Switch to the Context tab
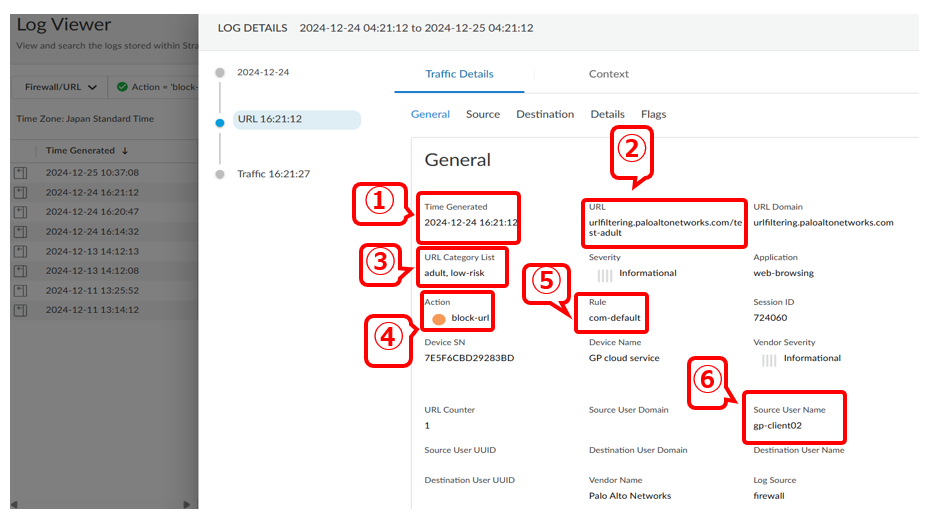Viewport: 952px width, 526px height. pyautogui.click(x=608, y=74)
